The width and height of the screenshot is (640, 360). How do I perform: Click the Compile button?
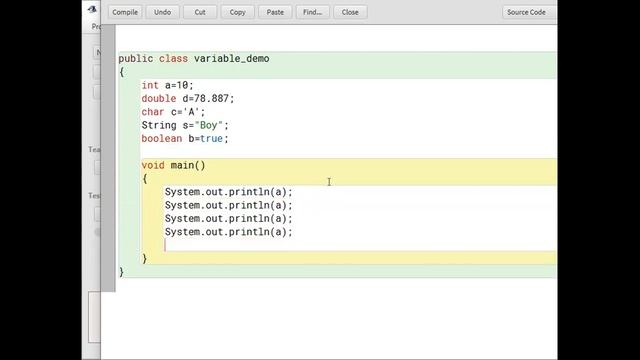(x=125, y=12)
